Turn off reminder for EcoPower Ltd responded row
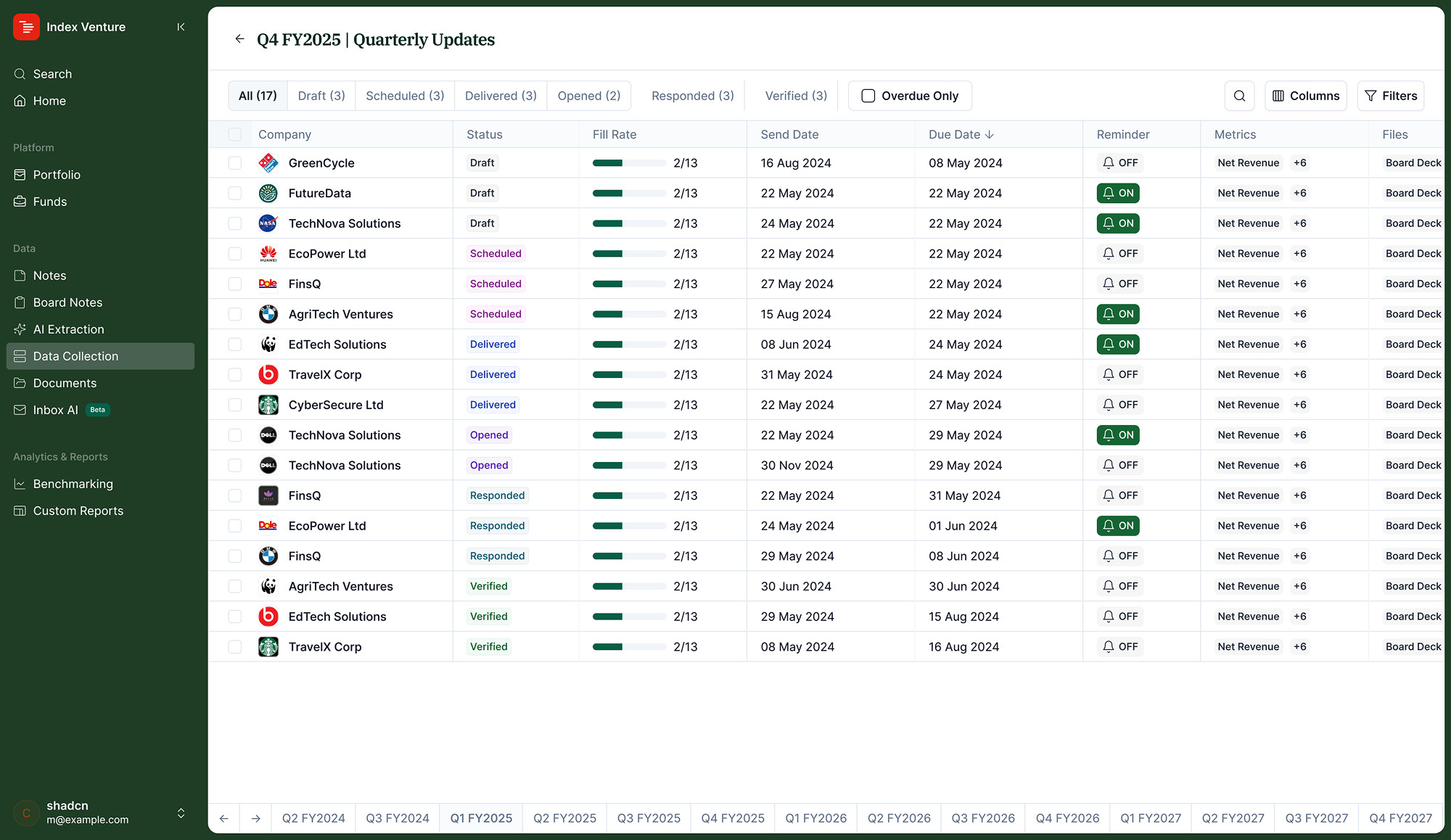Image resolution: width=1451 pixels, height=840 pixels. [1118, 526]
